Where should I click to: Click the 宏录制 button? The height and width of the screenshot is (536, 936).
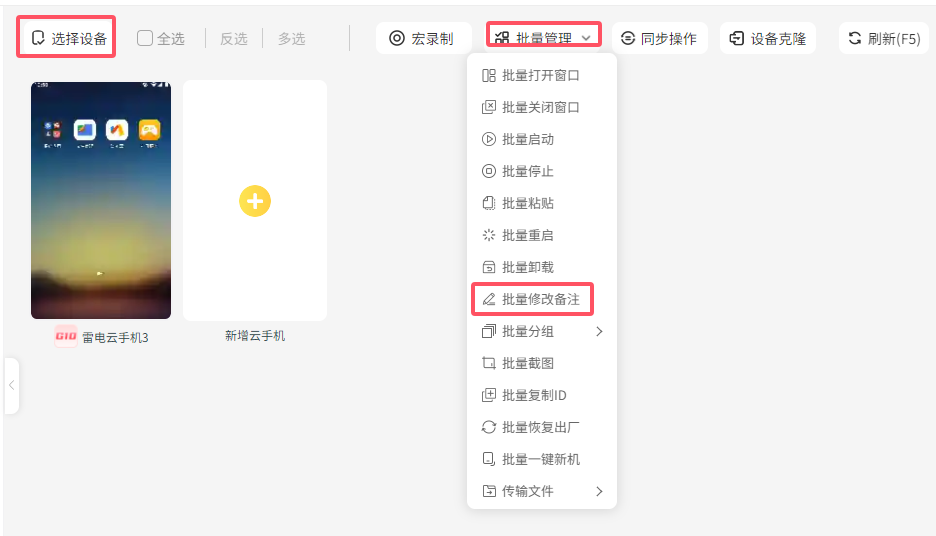tap(421, 38)
